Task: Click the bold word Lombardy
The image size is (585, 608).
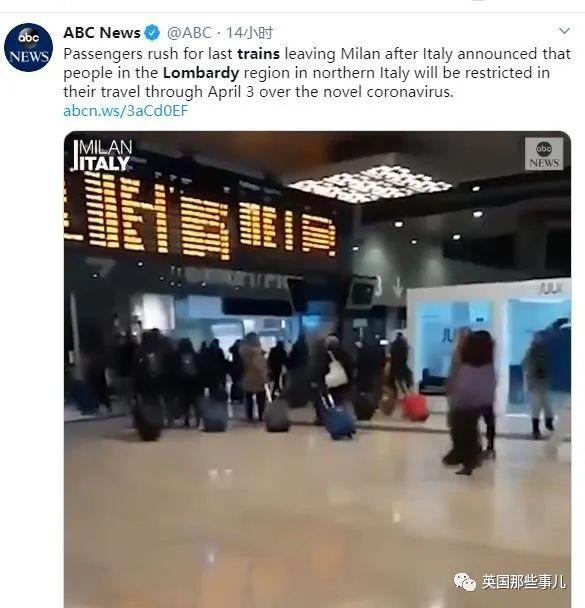Action: (x=201, y=73)
